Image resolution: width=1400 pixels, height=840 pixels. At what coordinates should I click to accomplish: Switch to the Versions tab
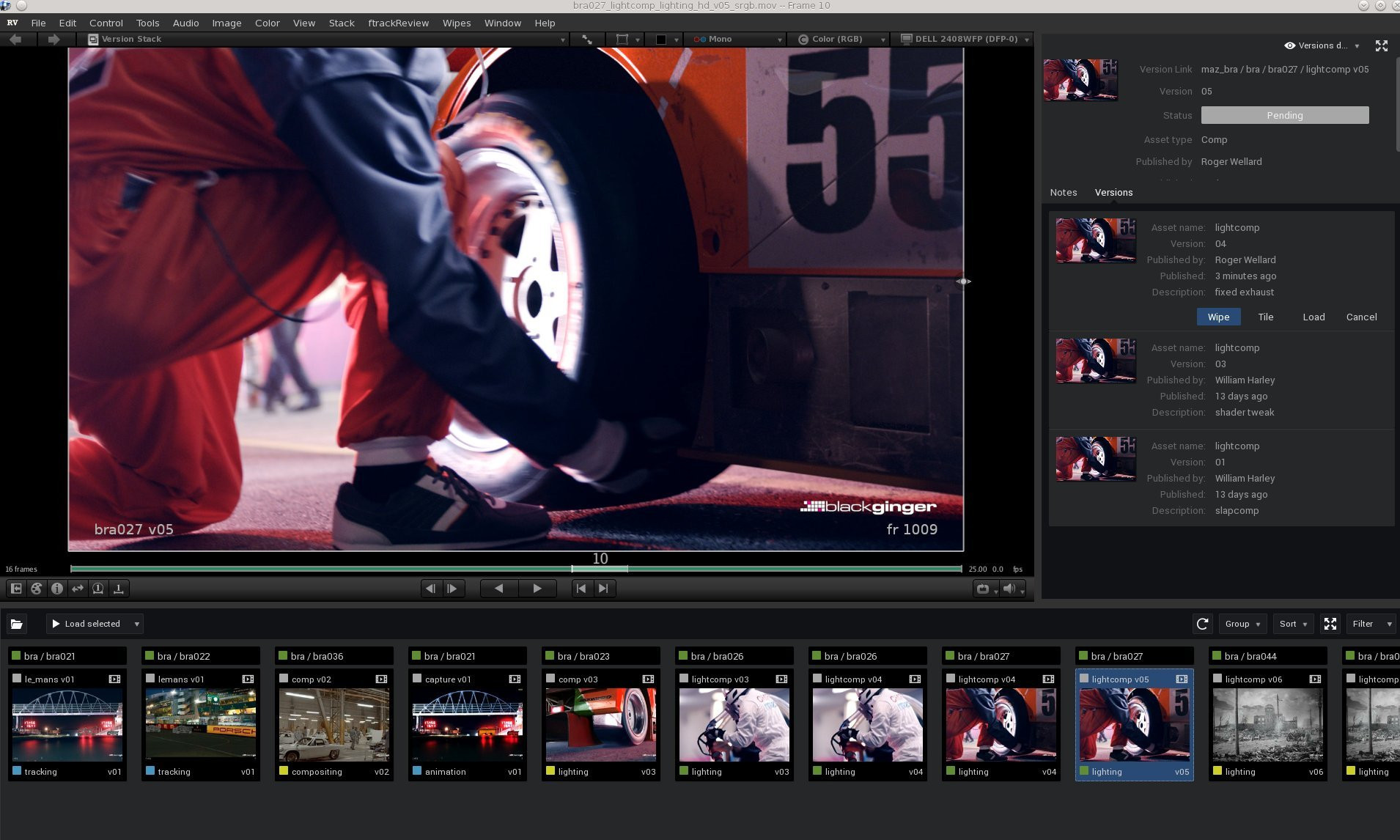point(1113,193)
